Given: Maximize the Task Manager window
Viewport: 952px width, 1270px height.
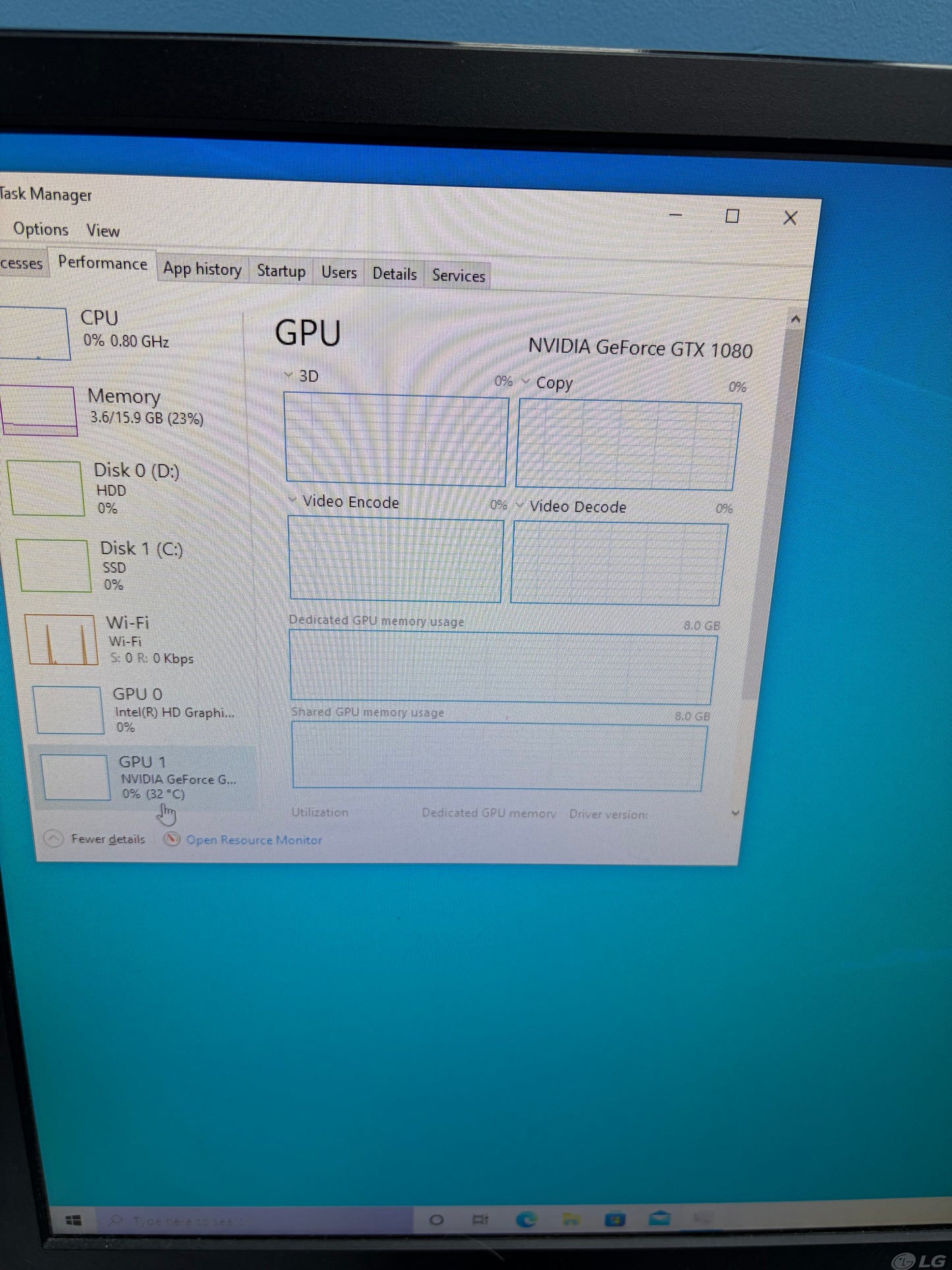Looking at the screenshot, I should 732,216.
